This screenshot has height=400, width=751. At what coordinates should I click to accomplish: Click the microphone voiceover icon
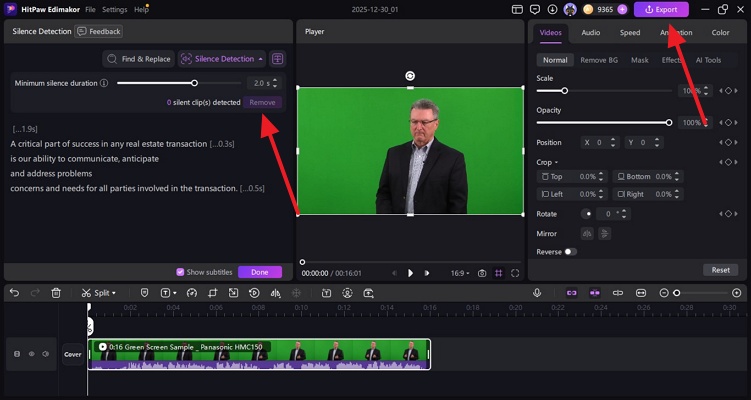537,293
